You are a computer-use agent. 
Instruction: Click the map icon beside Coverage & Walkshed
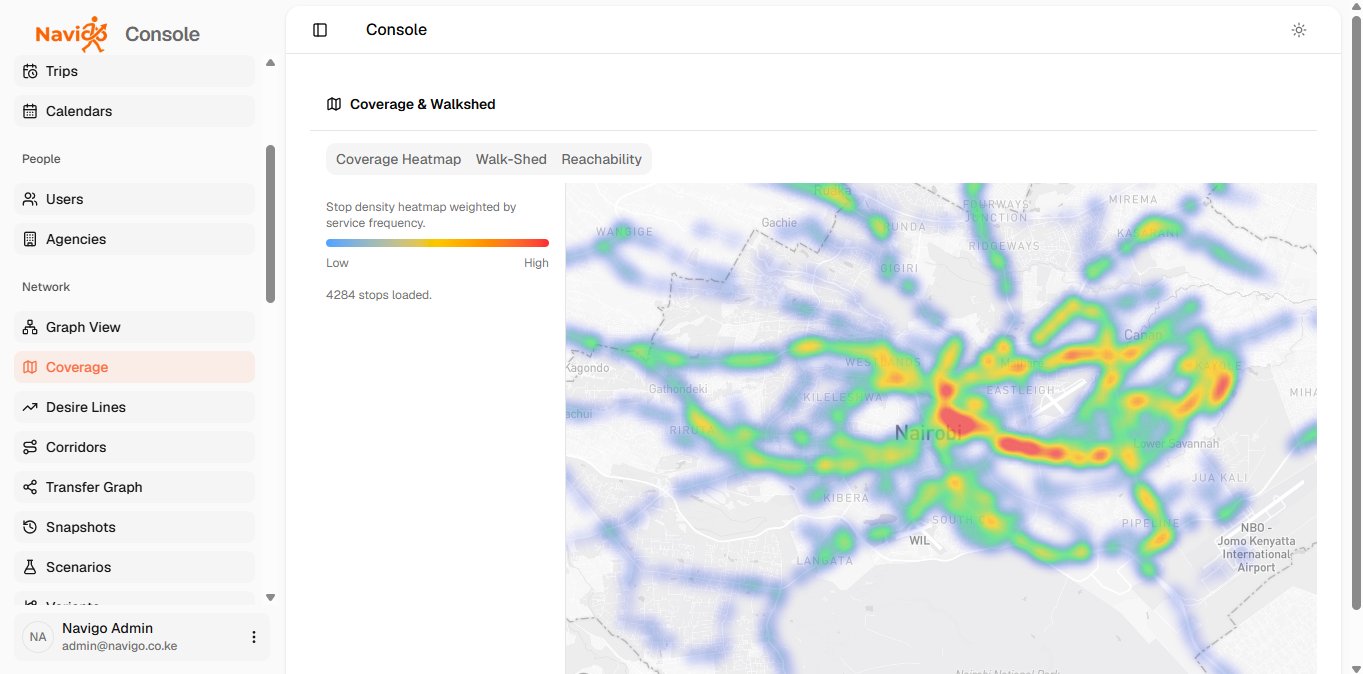[334, 104]
